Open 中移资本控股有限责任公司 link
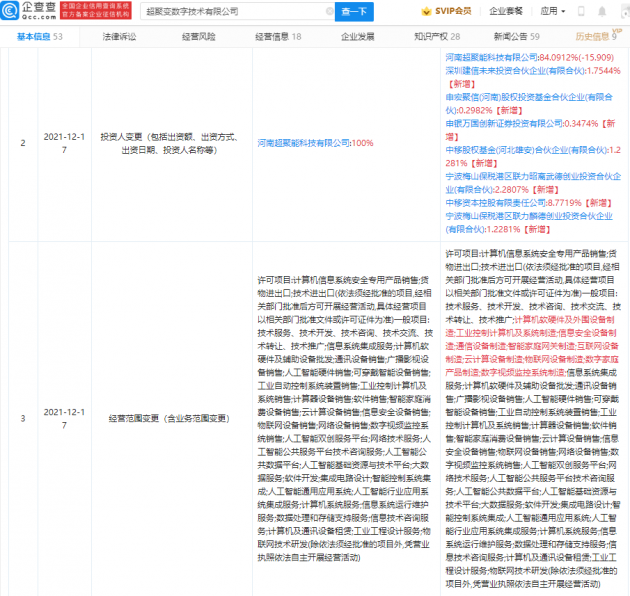Viewport: 630px width, 596px height. click(495, 203)
